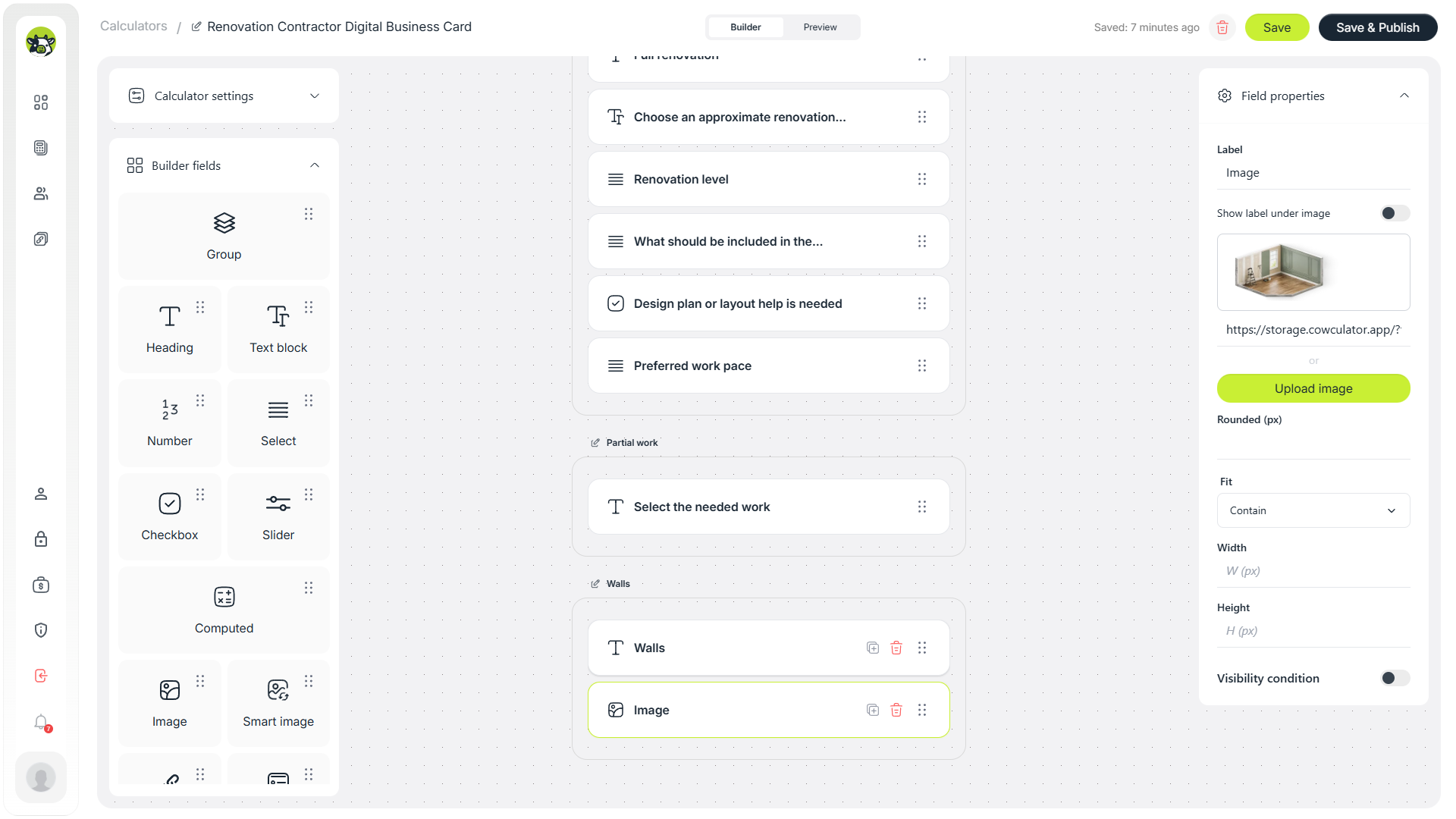Screen dimensions: 1456x819
Task: Collapse the Builder fields section
Action: [315, 165]
